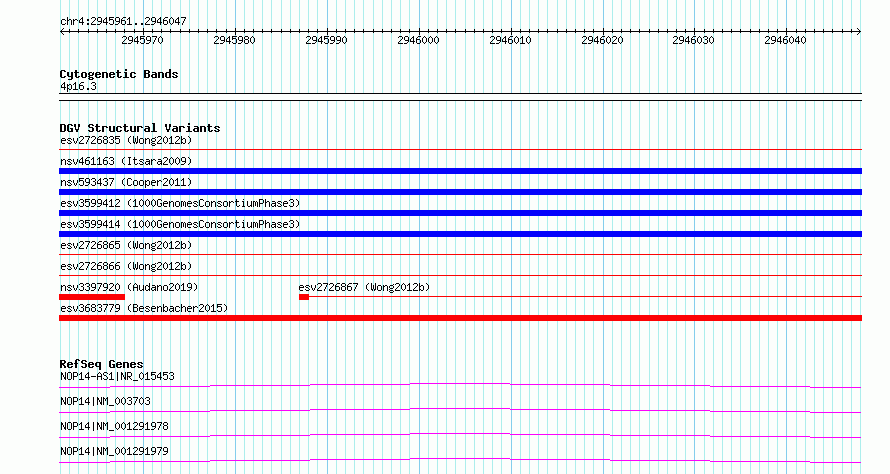Viewport: 890px width, 474px height.
Task: Click the DGV Structural Variants track title
Action: coord(140,128)
